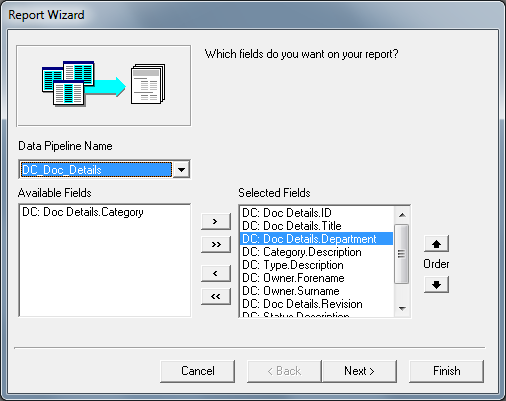Remove all fields with double left arrow

coord(216,296)
